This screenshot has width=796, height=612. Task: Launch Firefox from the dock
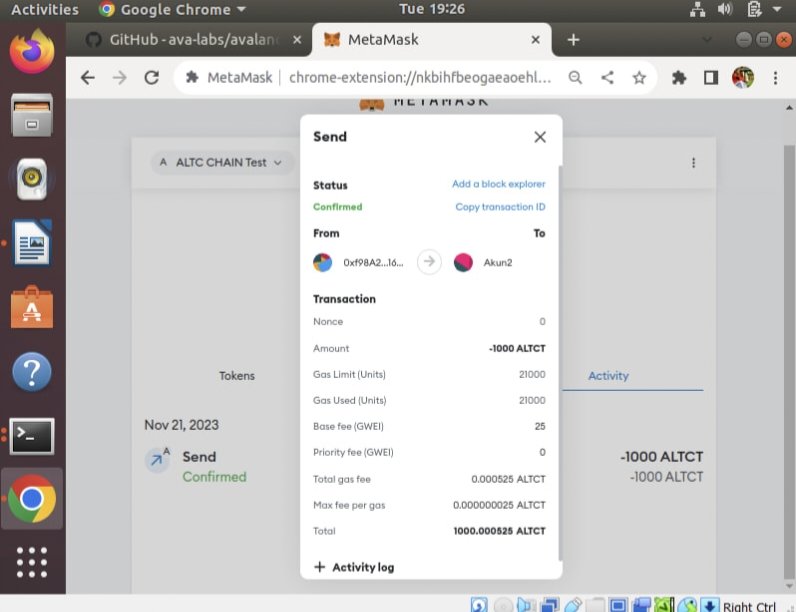[32, 51]
